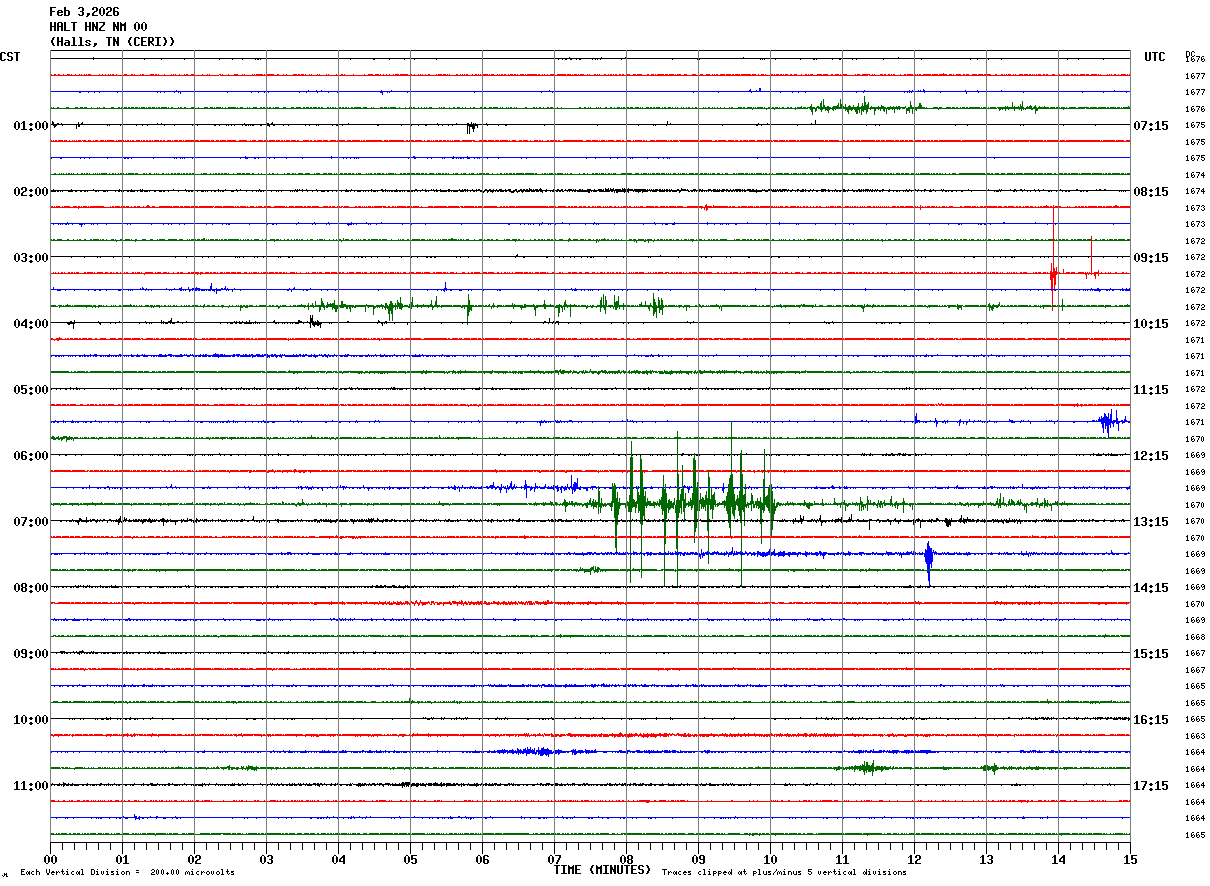
Task: Click minute tick label 05 on the axis
Action: point(410,859)
